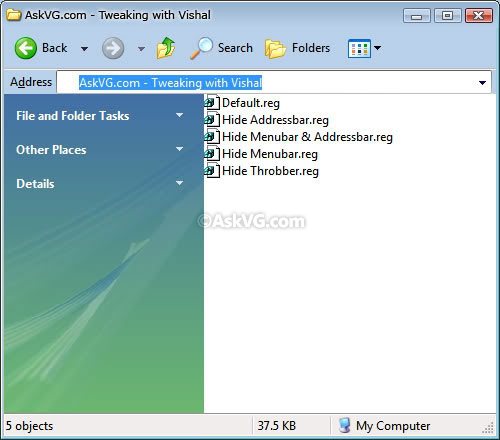Collapse the Other Places section

(179, 149)
